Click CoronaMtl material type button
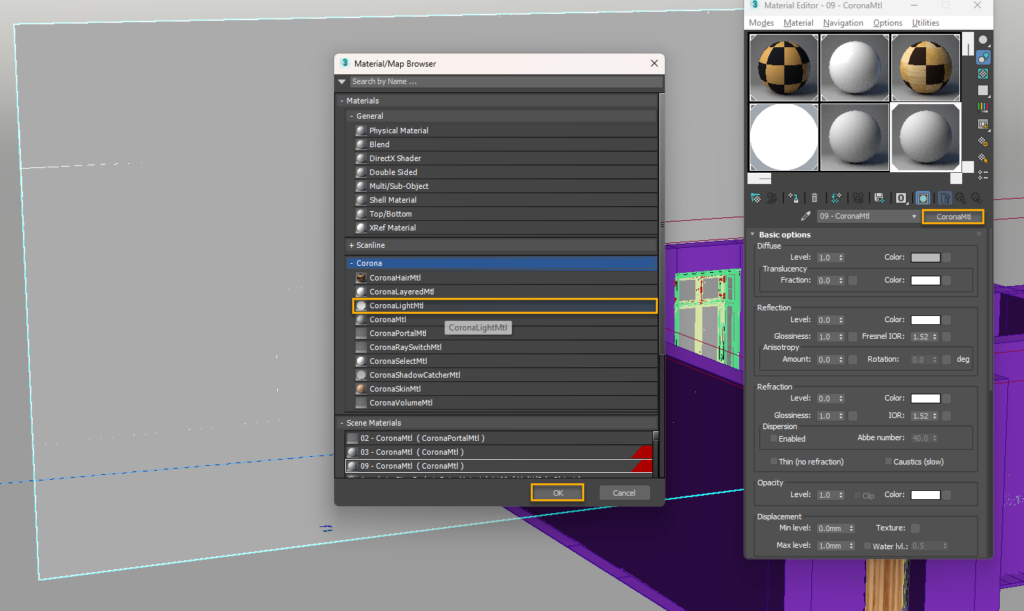This screenshot has height=611, width=1024. click(953, 216)
